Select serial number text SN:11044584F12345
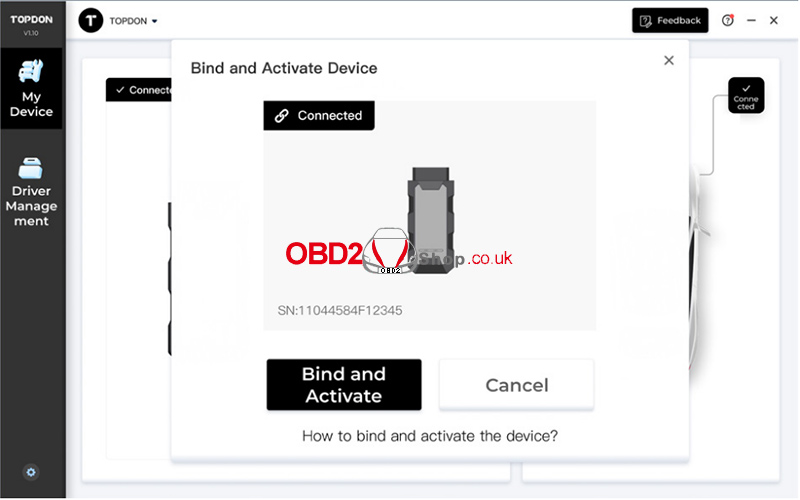 [x=340, y=310]
